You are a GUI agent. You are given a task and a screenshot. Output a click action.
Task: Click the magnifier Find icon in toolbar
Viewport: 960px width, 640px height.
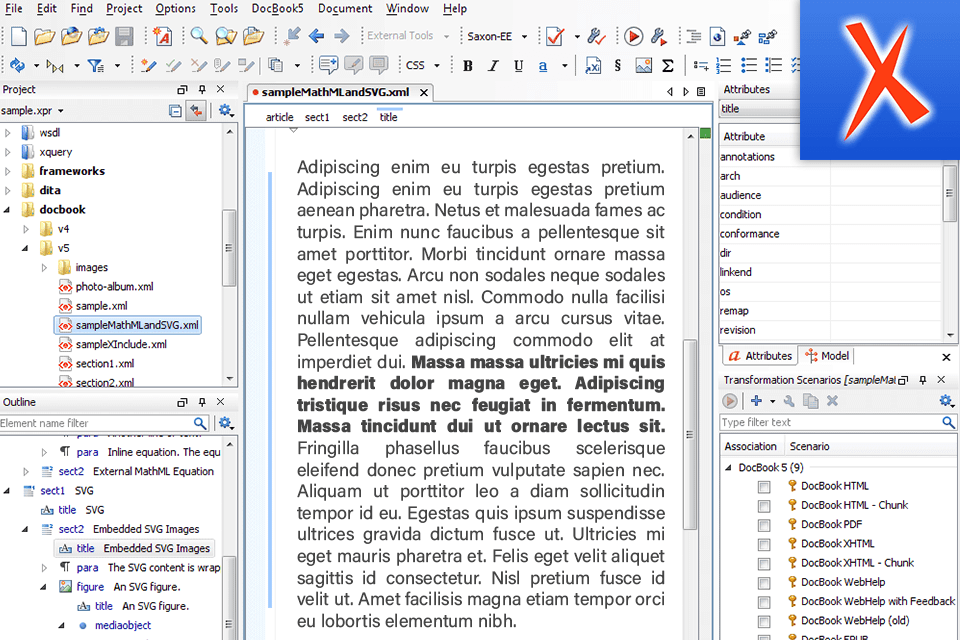pyautogui.click(x=199, y=37)
